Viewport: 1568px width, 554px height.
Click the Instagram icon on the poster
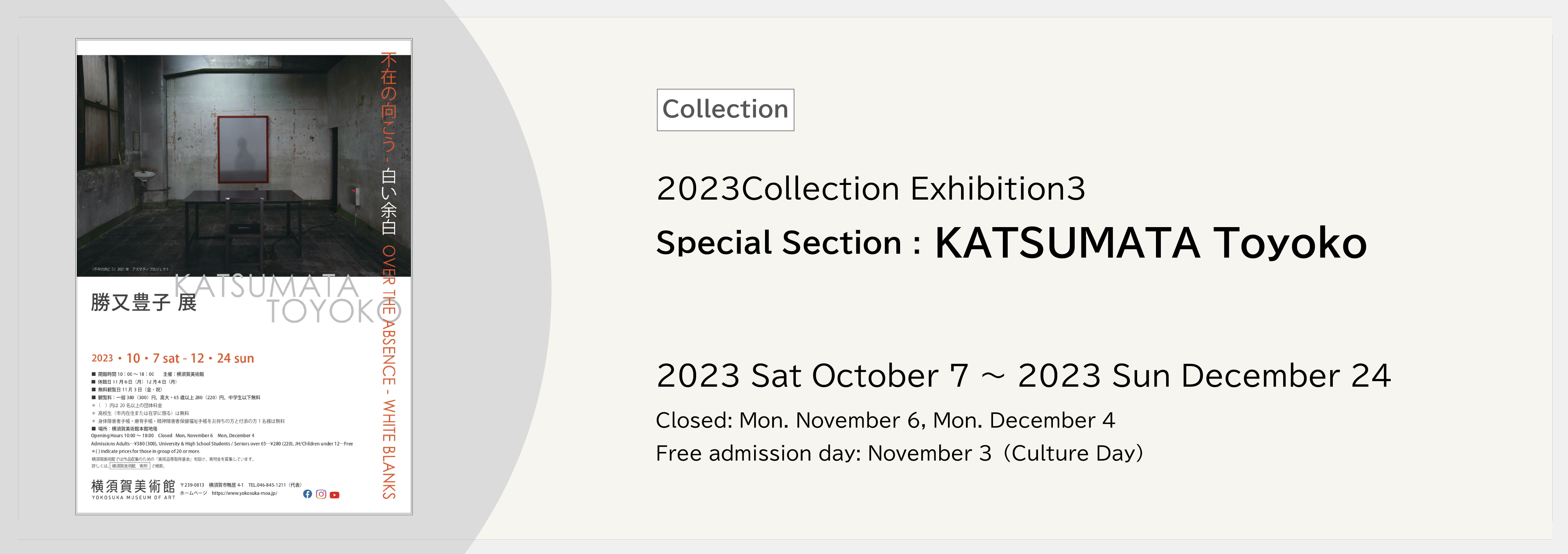321,494
